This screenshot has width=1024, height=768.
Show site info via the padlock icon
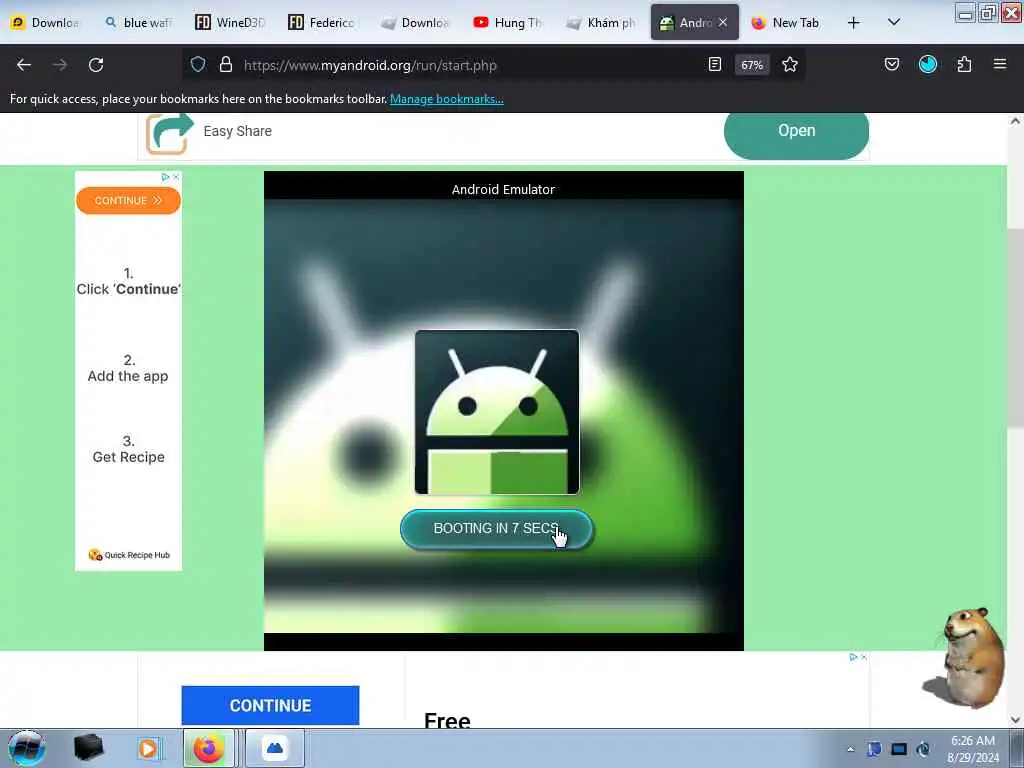click(226, 65)
